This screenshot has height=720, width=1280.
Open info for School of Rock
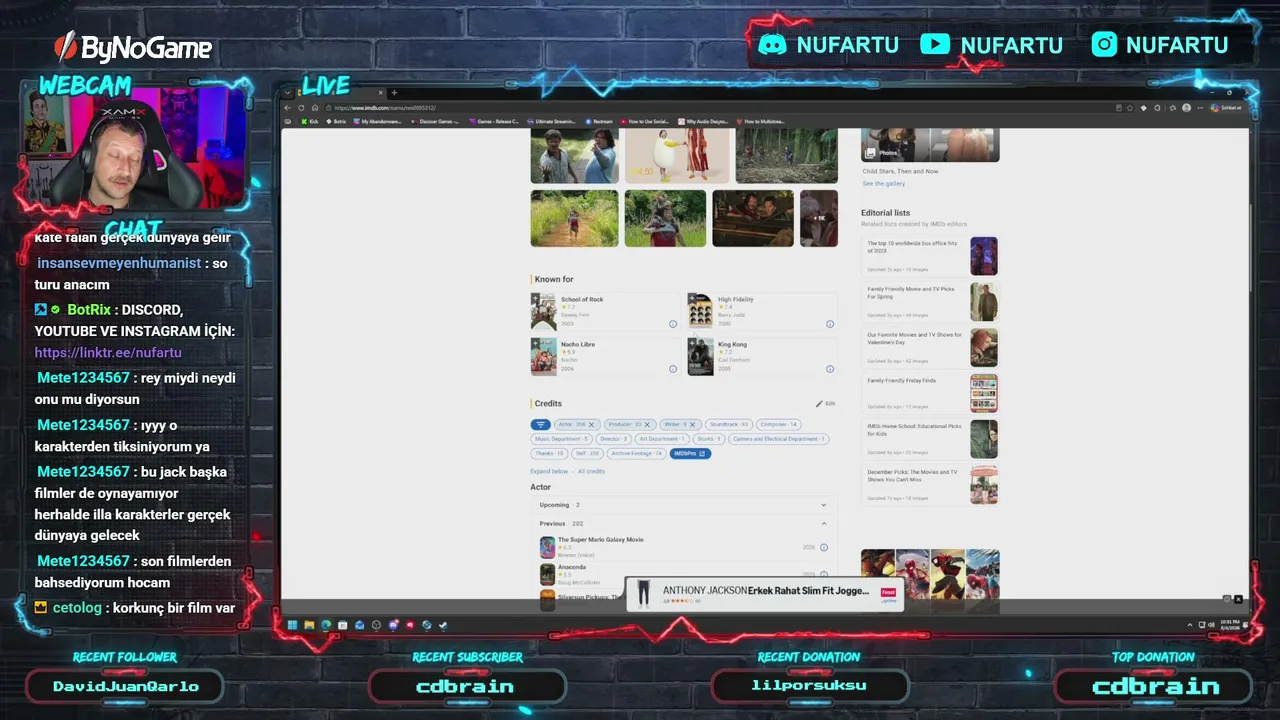pos(673,324)
